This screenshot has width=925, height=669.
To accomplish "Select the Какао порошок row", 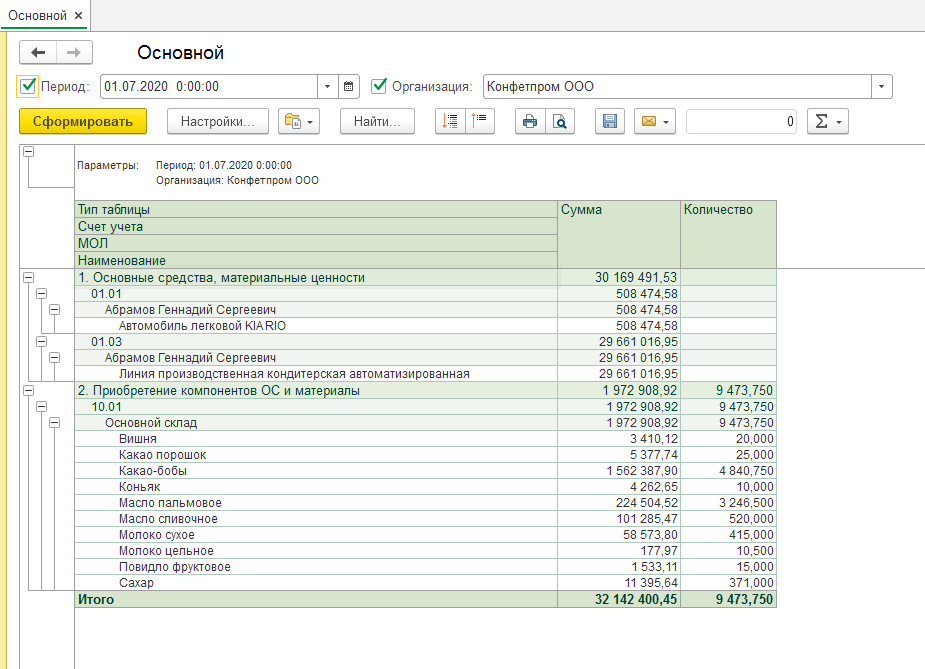I will click(x=425, y=455).
